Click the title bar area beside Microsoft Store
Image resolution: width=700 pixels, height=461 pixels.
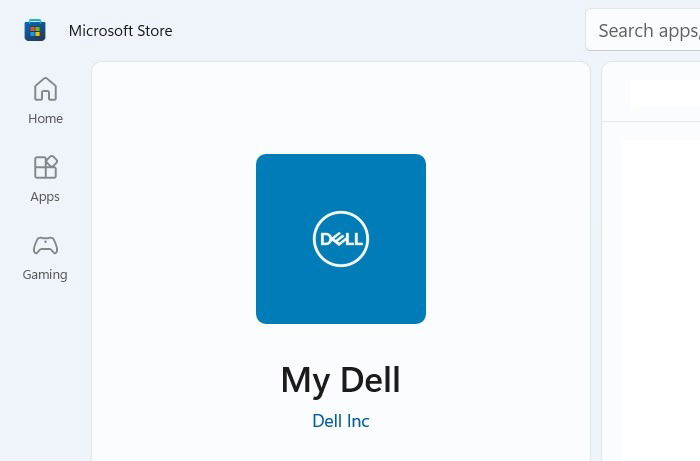(x=379, y=30)
